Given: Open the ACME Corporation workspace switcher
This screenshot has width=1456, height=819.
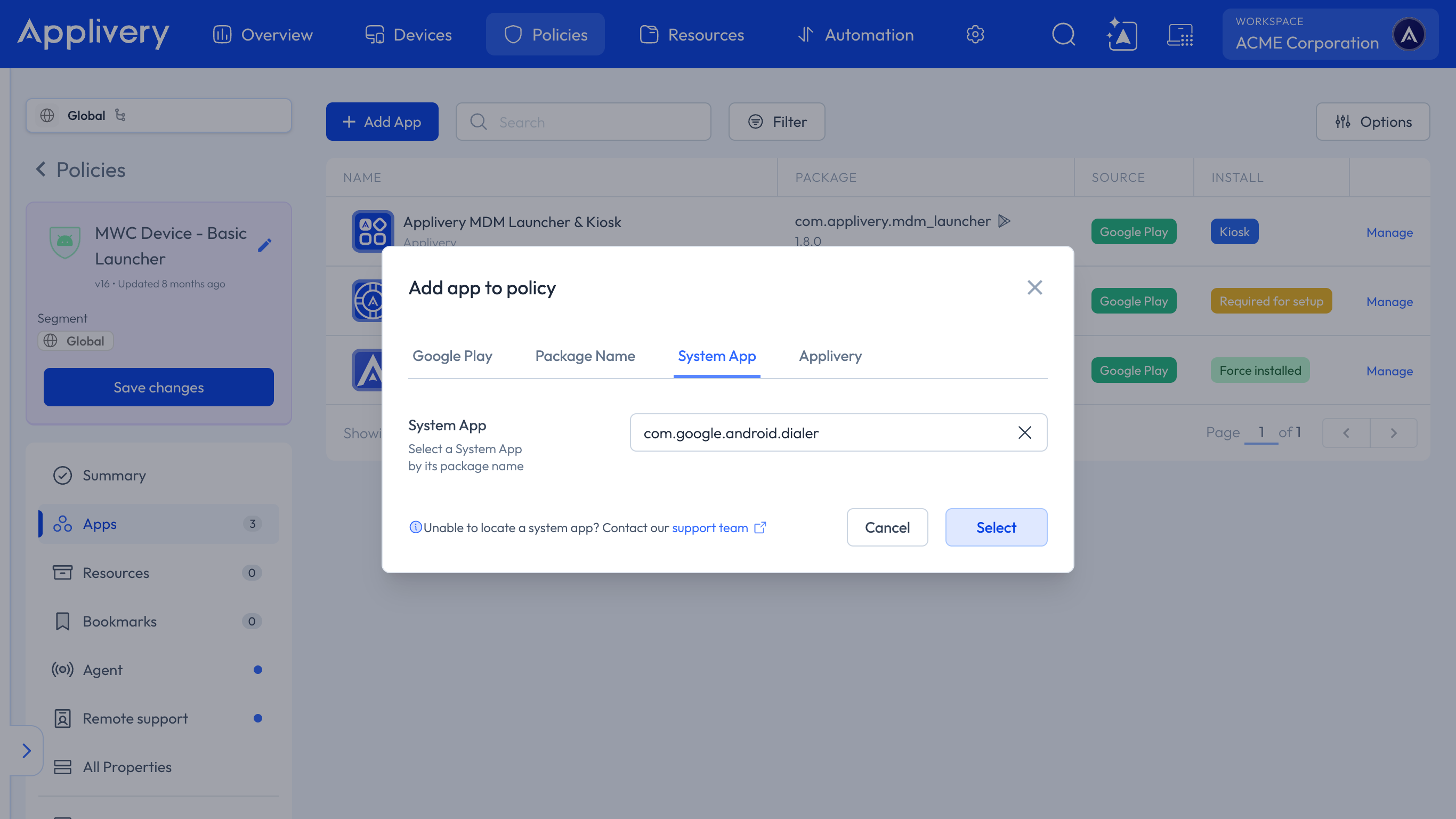Looking at the screenshot, I should (1330, 35).
